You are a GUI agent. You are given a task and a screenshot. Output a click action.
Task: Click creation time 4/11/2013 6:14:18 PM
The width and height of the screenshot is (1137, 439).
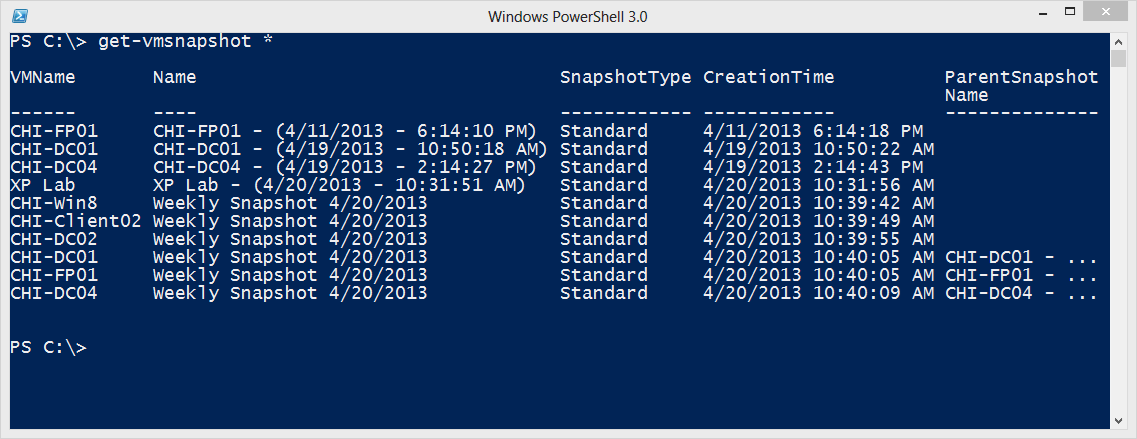813,131
